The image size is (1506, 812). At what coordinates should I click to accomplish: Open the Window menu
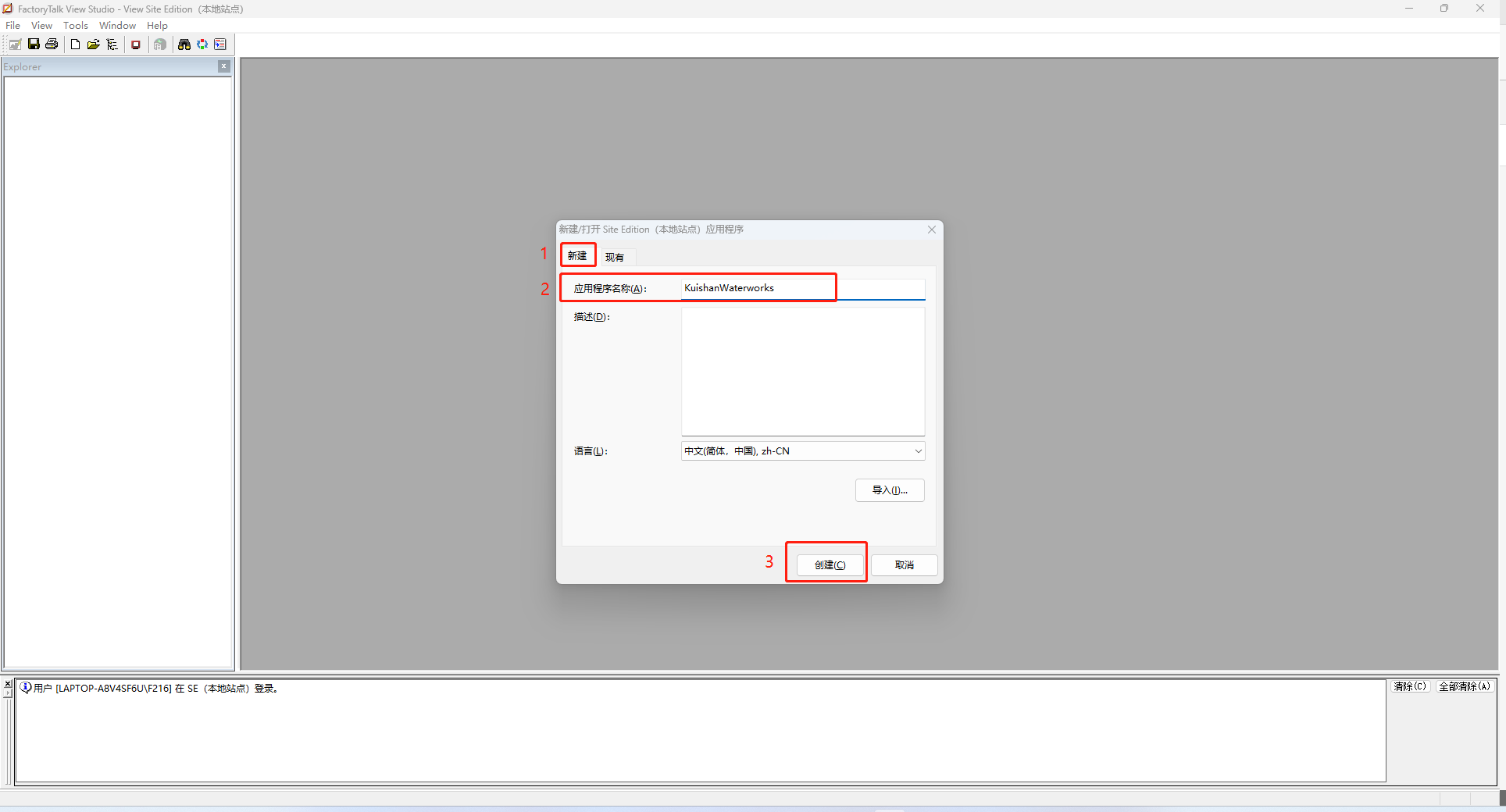click(x=117, y=26)
